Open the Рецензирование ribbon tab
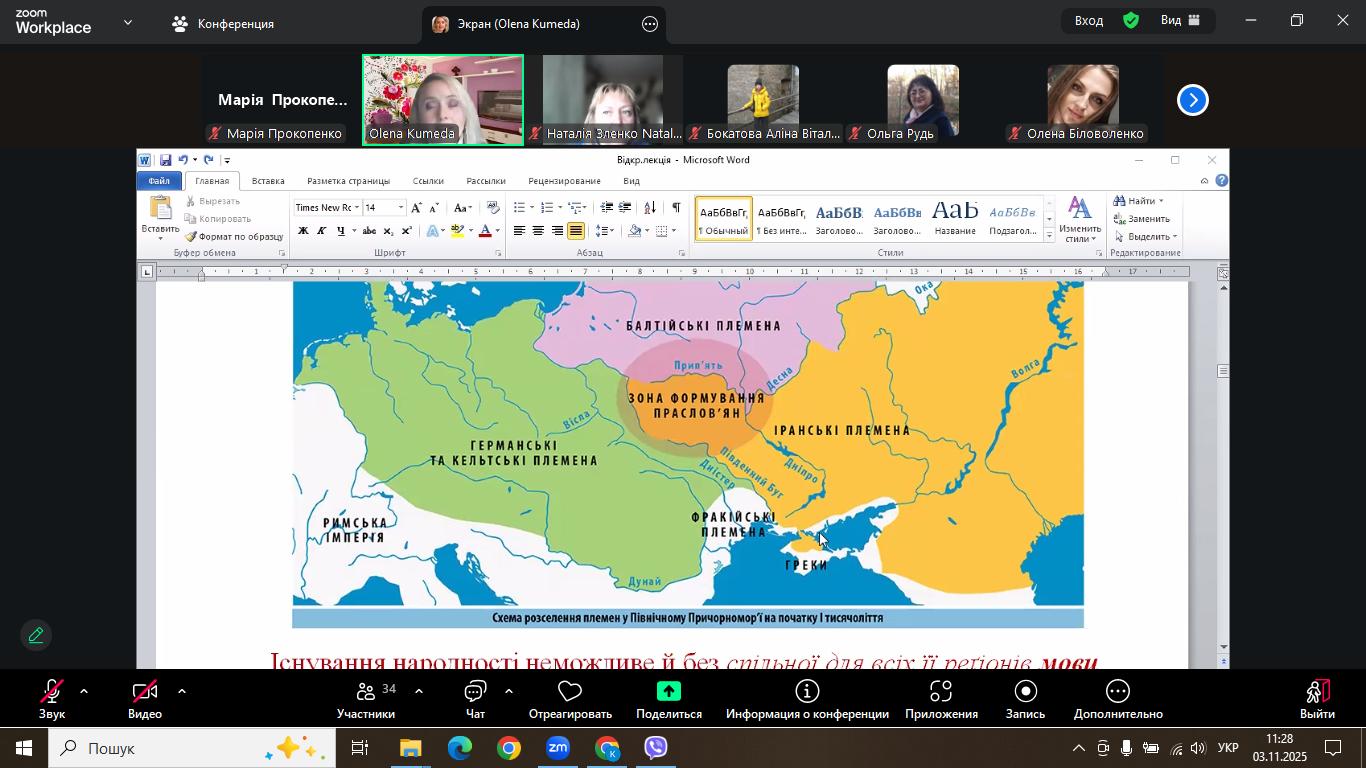Viewport: 1366px width, 768px height. pyautogui.click(x=564, y=181)
